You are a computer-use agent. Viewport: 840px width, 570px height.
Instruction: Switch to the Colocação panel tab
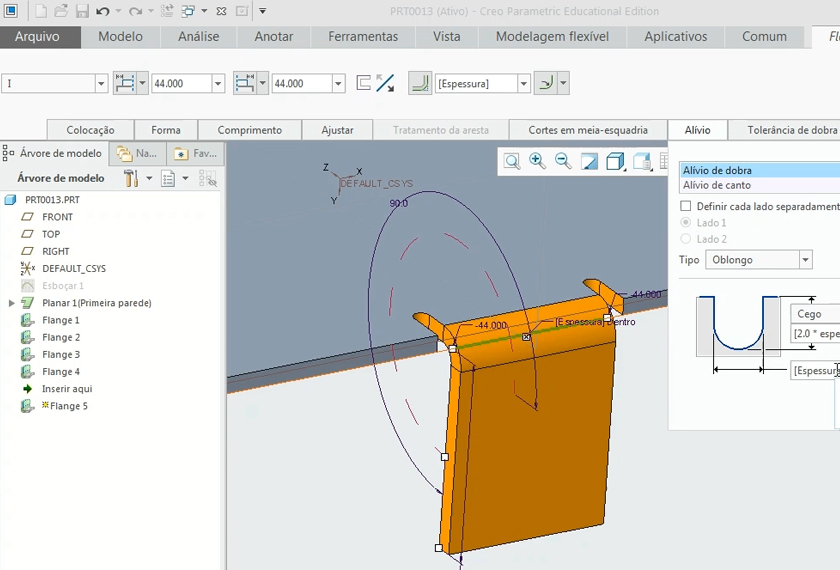[90, 130]
